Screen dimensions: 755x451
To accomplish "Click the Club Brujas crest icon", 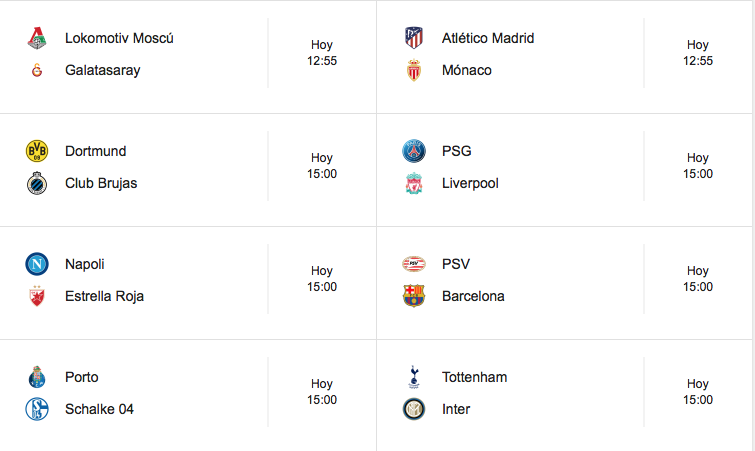I will tap(37, 183).
